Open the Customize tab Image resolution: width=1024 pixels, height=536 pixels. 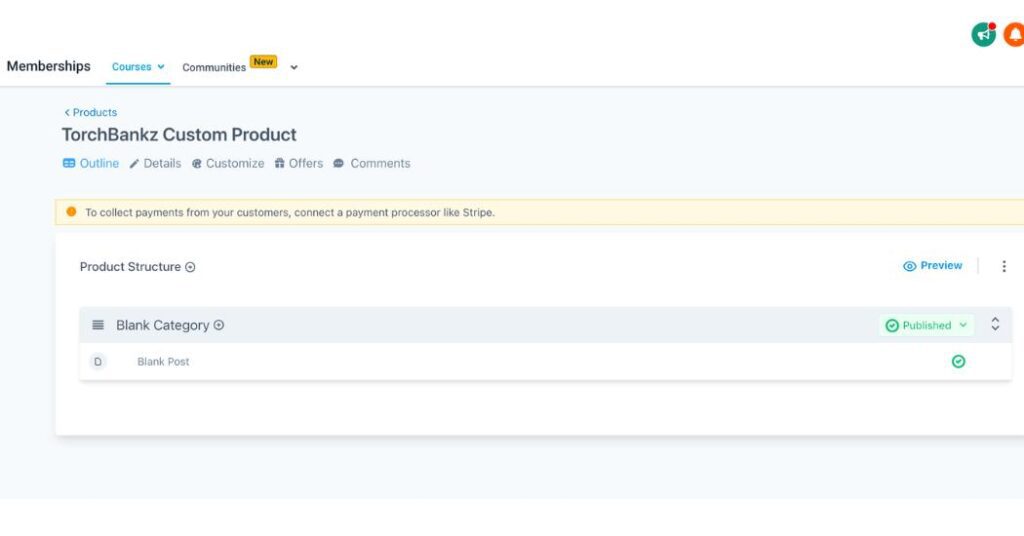tap(228, 164)
